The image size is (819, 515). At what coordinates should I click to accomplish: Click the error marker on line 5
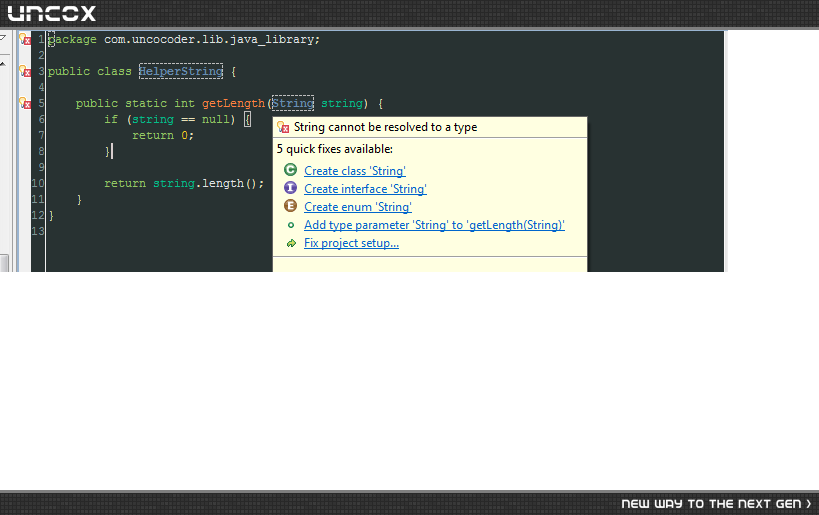(25, 103)
